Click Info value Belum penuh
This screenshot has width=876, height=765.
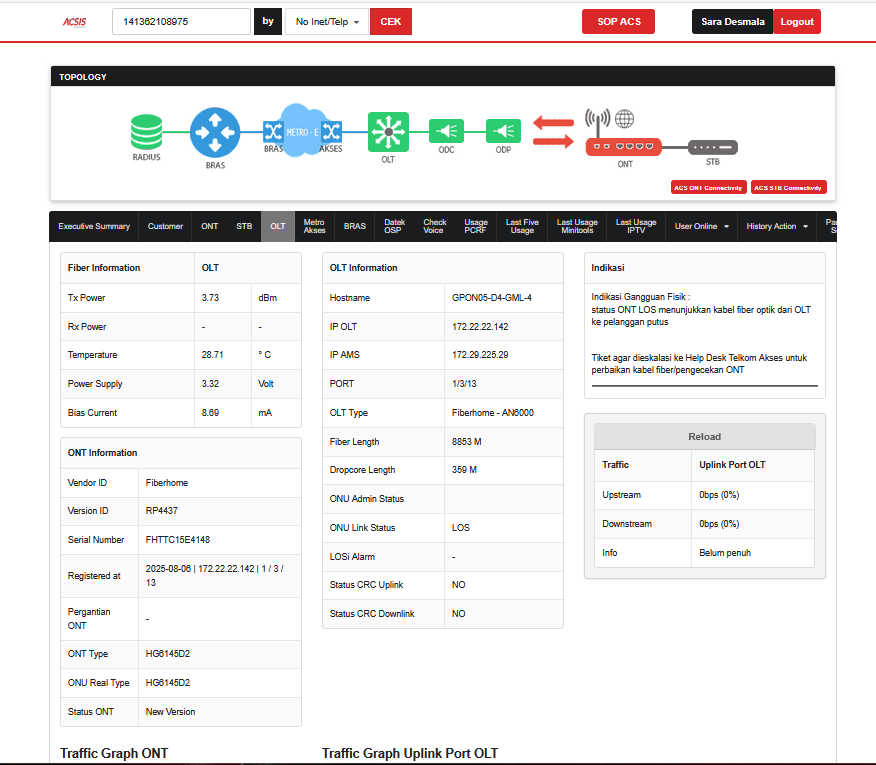[725, 553]
